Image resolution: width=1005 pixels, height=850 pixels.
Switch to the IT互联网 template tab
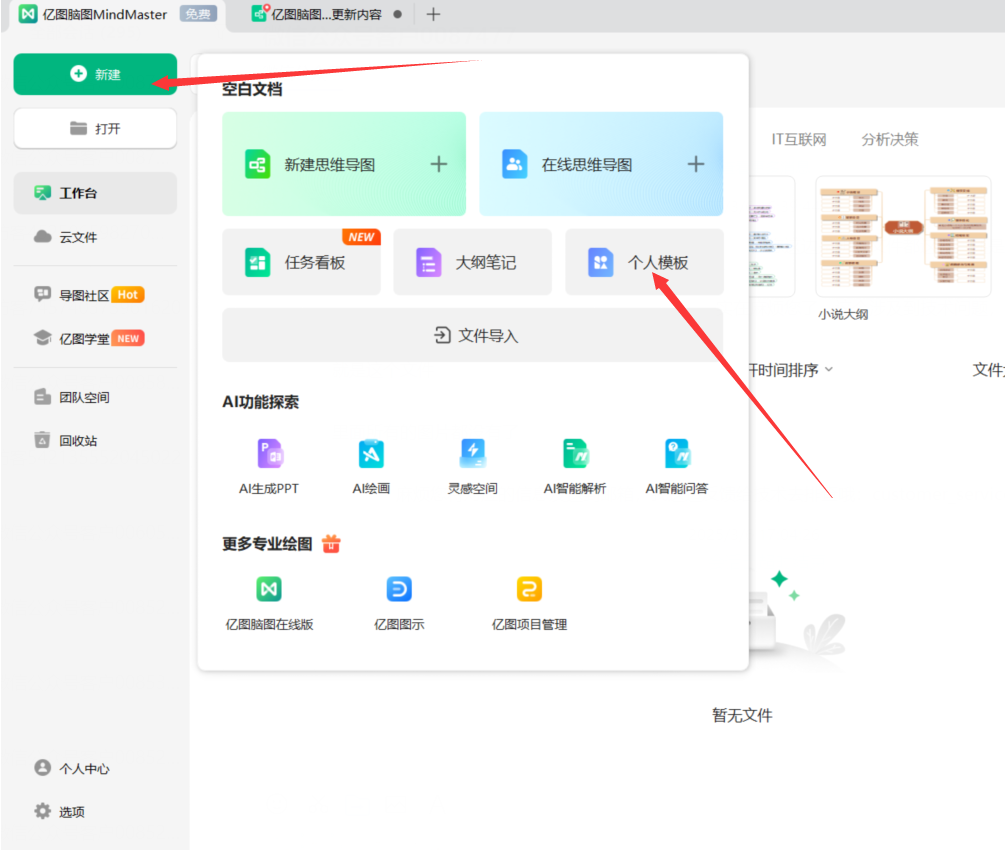[798, 139]
